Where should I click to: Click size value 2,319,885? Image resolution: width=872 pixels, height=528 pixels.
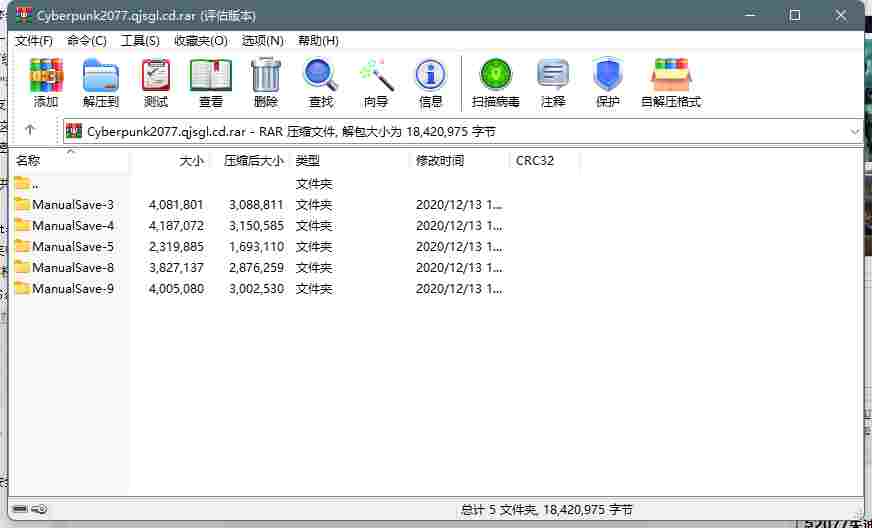pos(176,246)
